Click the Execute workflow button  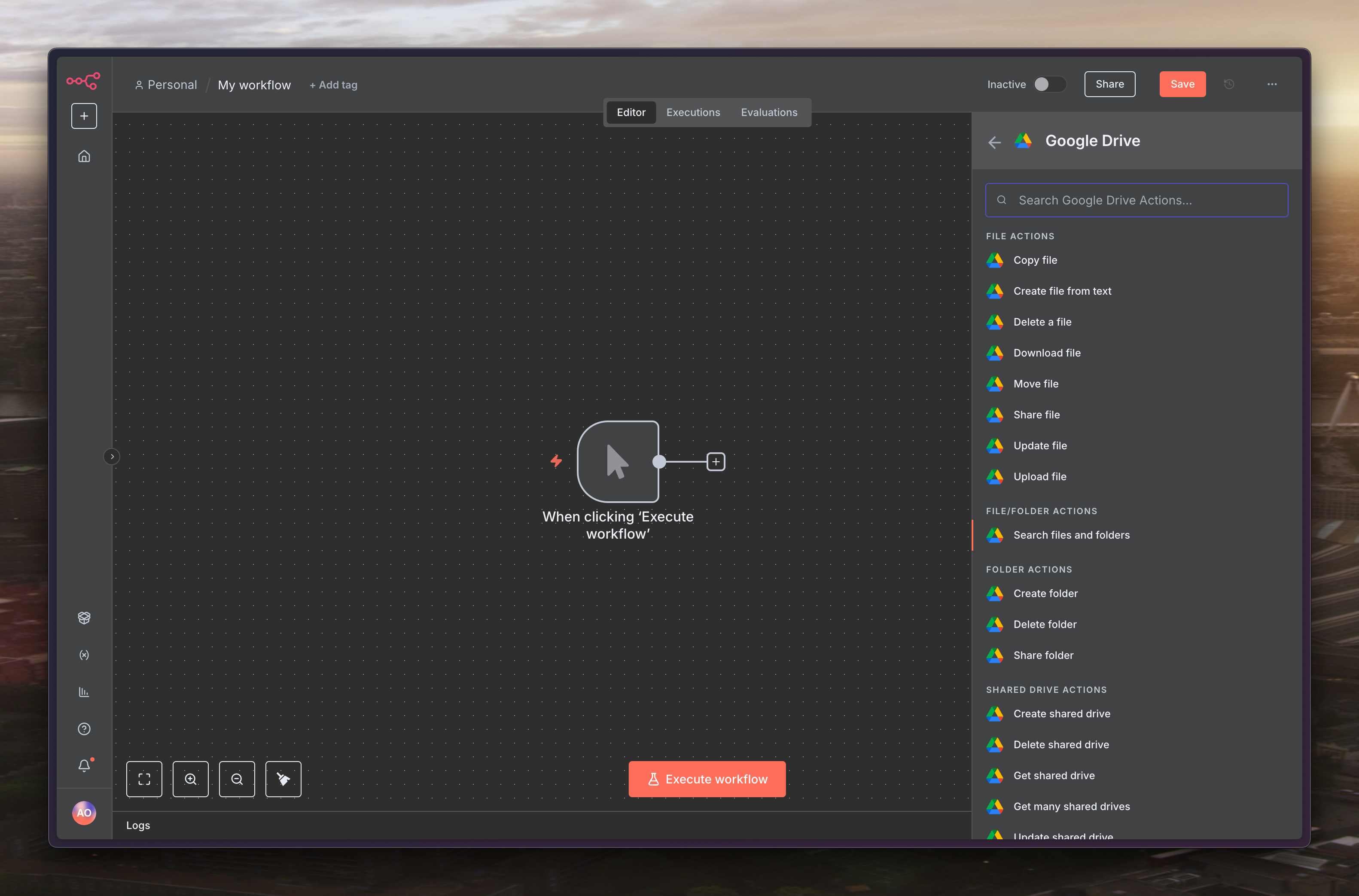point(707,779)
